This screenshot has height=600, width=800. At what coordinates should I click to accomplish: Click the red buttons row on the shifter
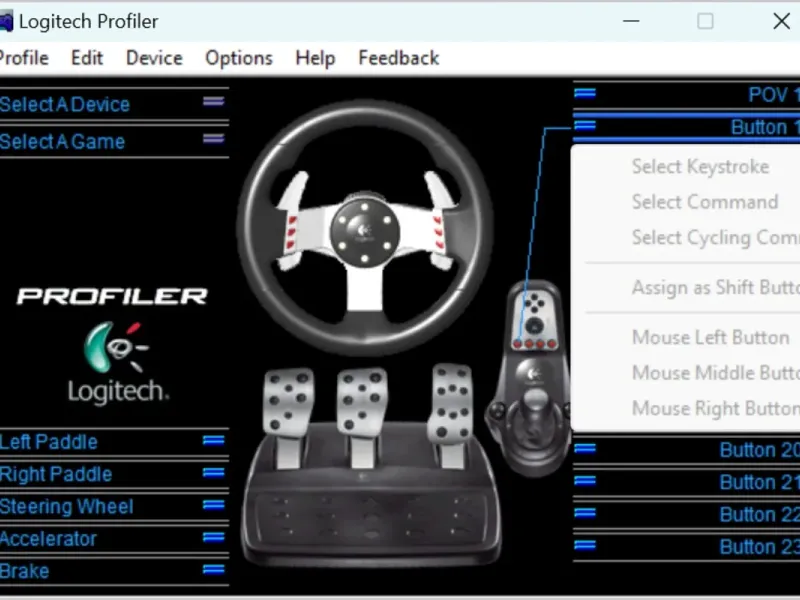click(534, 344)
